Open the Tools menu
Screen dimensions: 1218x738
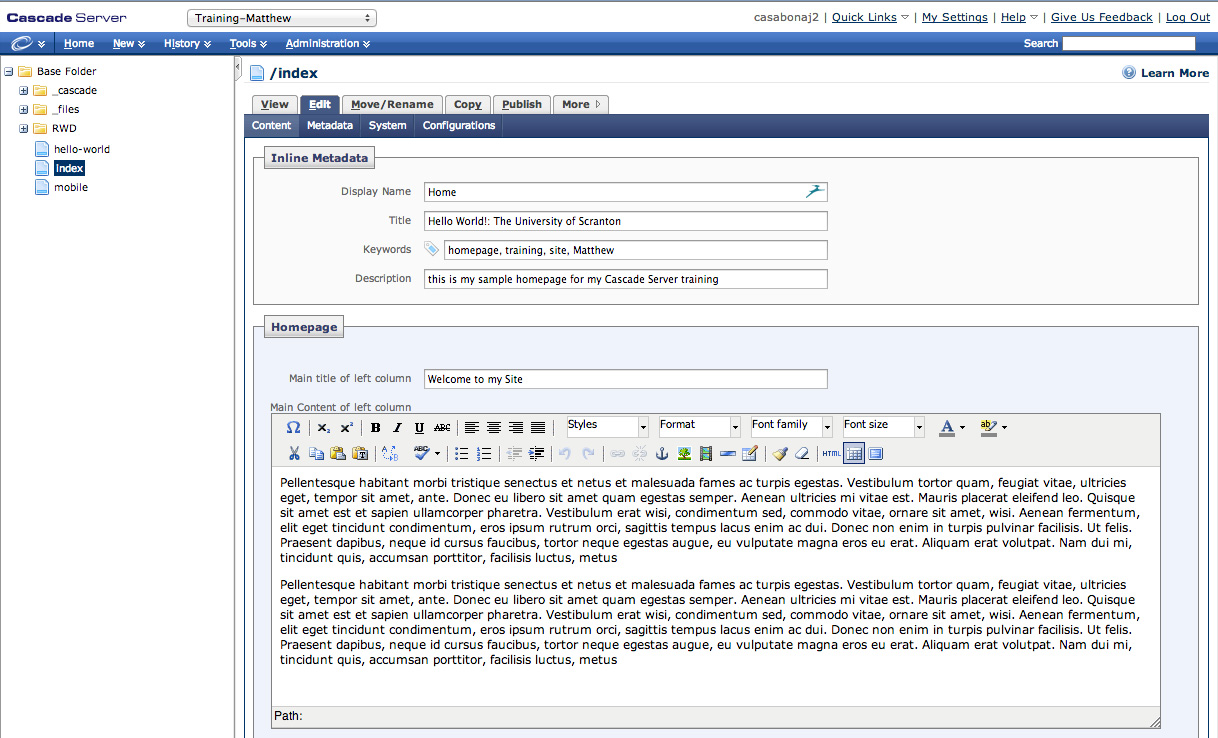pos(248,43)
